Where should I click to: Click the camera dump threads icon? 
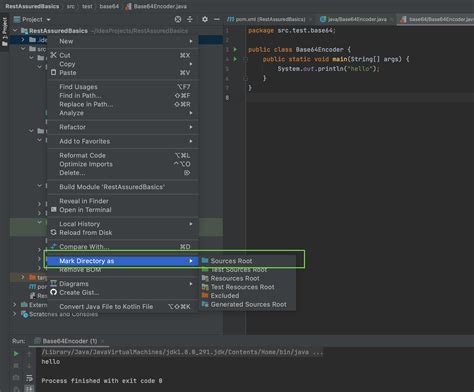point(16,377)
